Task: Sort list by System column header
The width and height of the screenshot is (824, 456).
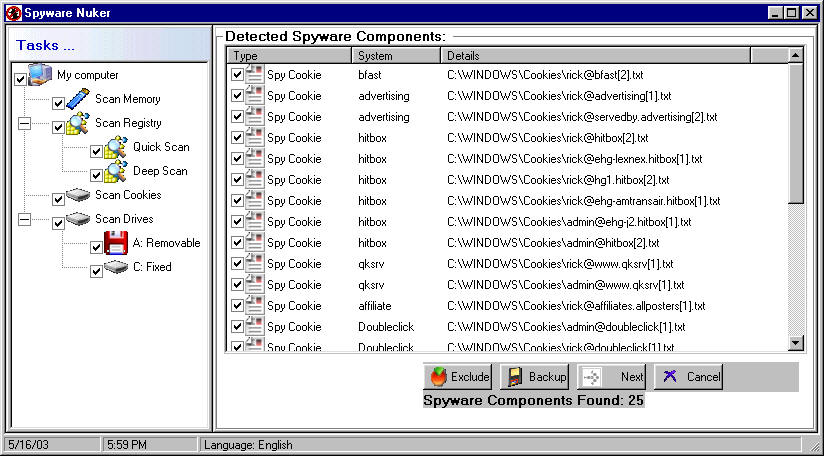Action: [x=396, y=55]
